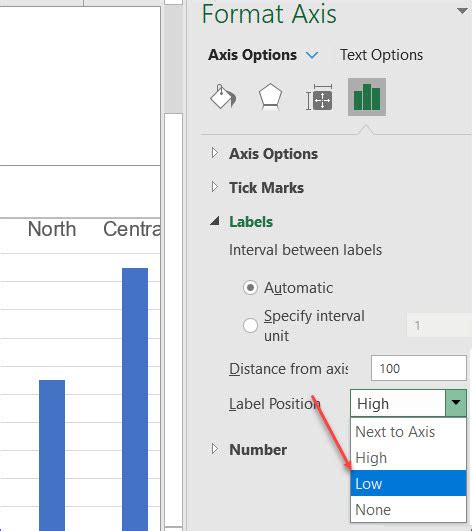This screenshot has height=531, width=472.
Task: Click the Distance from axis input field
Action: (419, 368)
